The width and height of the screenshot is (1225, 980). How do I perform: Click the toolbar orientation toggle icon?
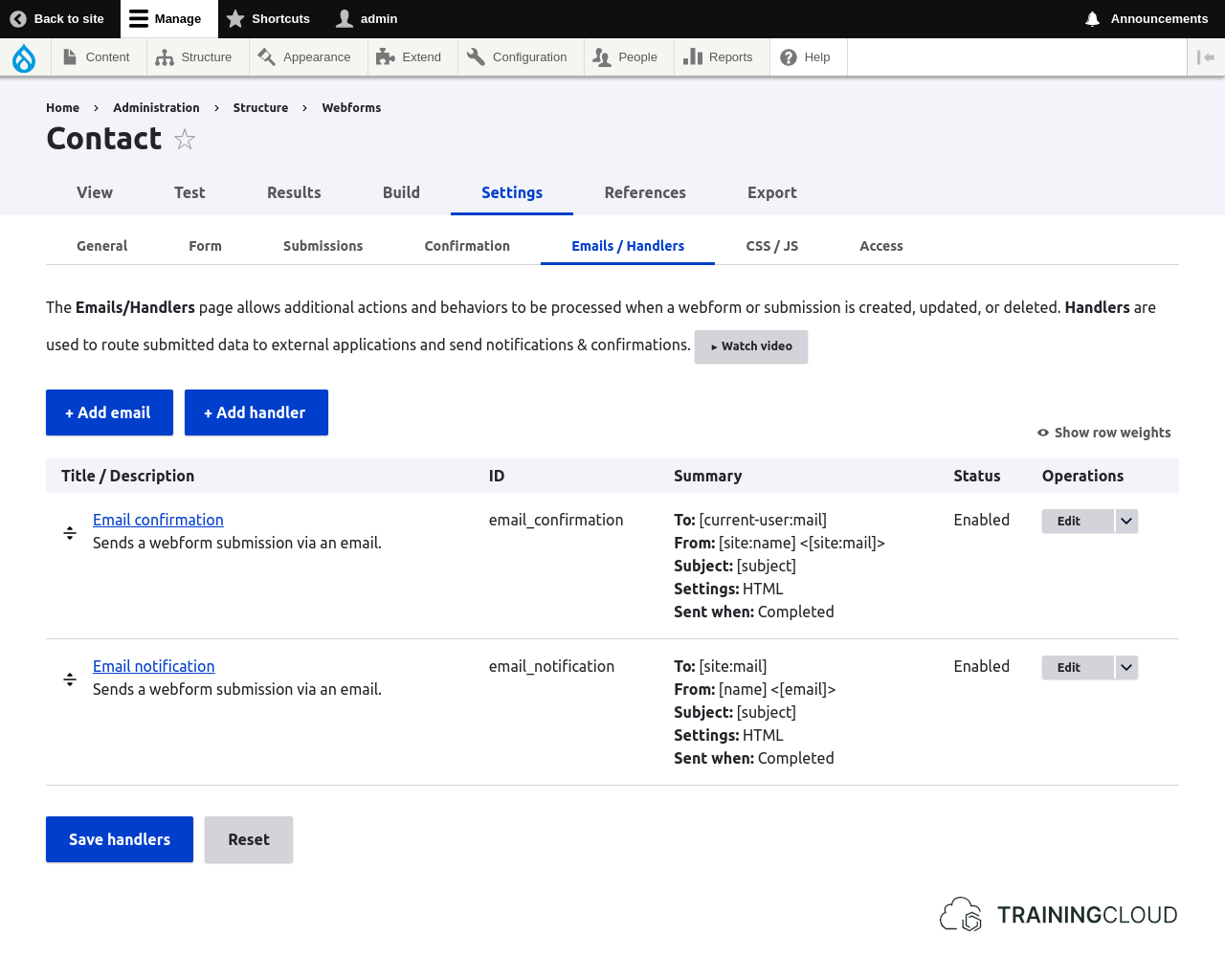pyautogui.click(x=1206, y=57)
